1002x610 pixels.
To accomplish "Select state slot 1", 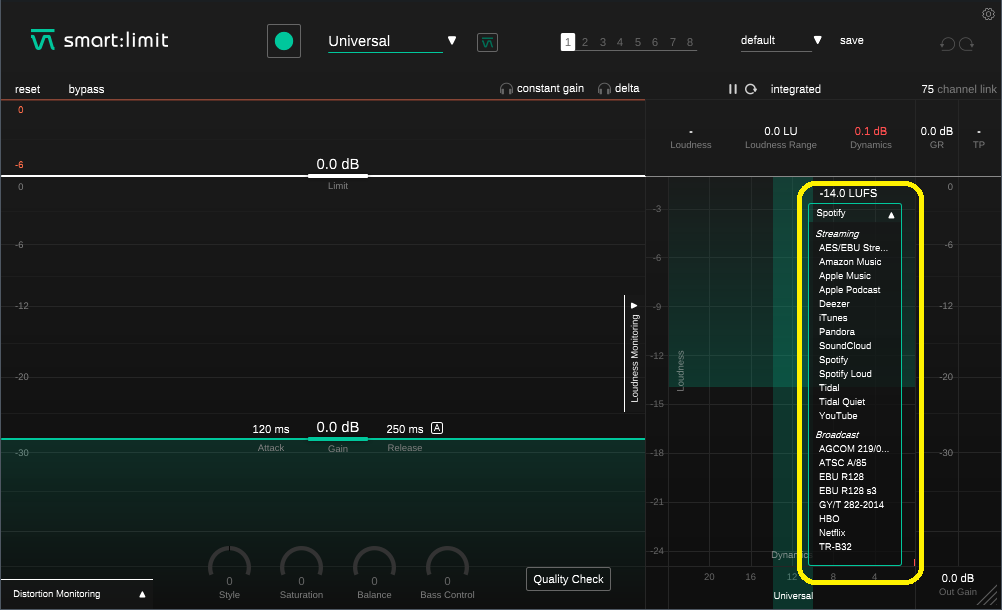I will pyautogui.click(x=567, y=42).
